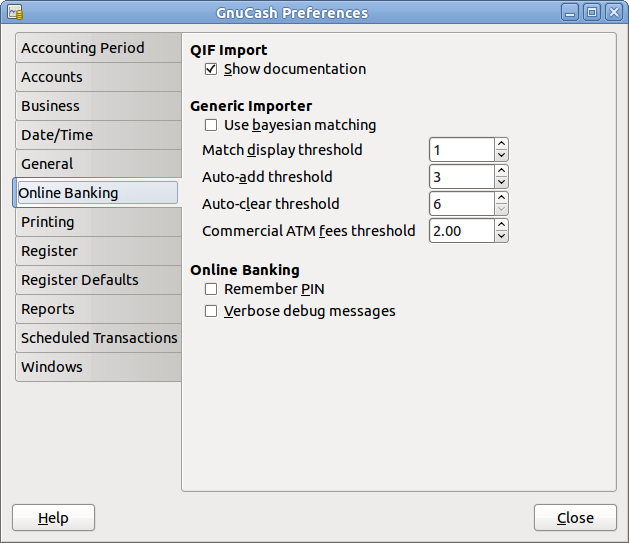Select the Online Banking tab

click(97, 193)
